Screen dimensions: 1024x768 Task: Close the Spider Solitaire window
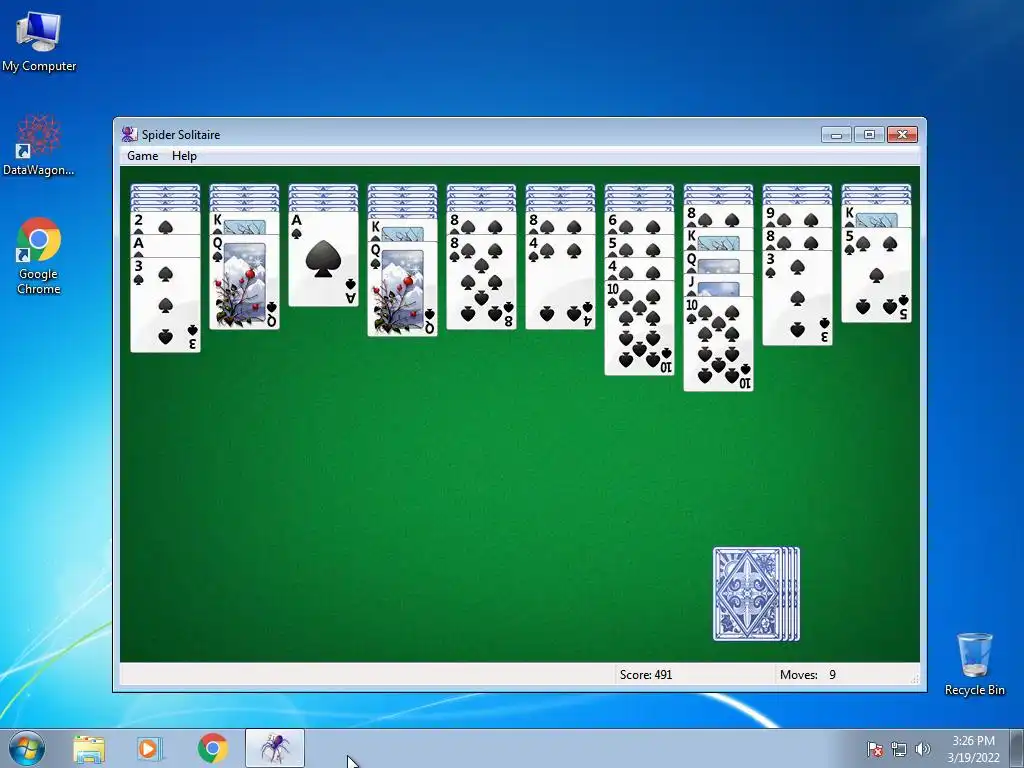point(902,135)
